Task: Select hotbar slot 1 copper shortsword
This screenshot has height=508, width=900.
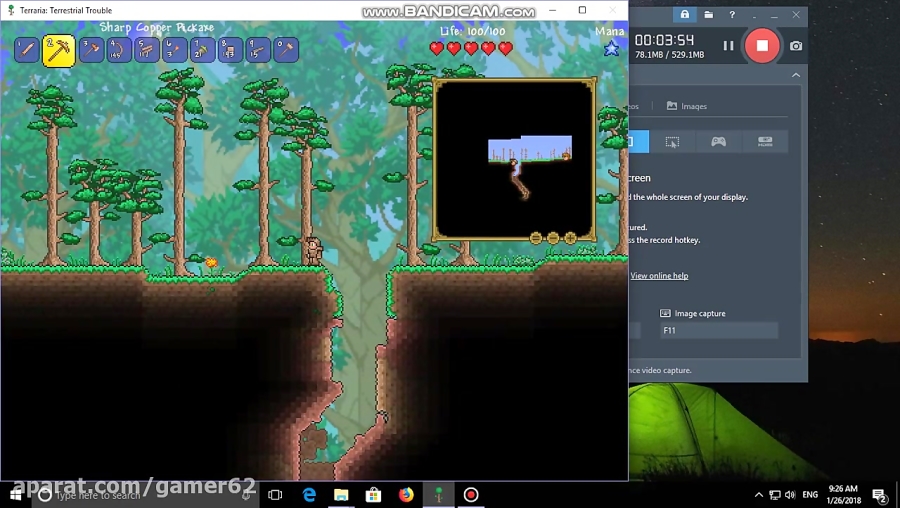Action: (26, 50)
